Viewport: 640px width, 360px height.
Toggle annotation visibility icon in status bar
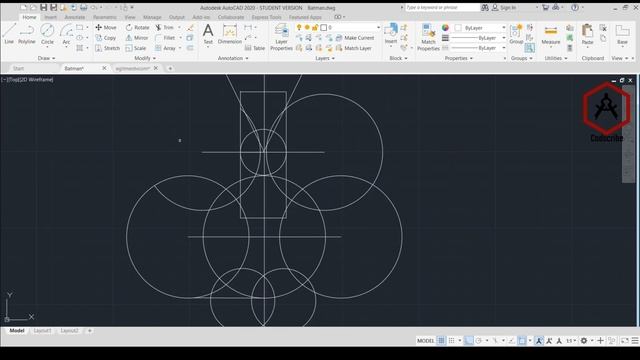click(x=539, y=340)
